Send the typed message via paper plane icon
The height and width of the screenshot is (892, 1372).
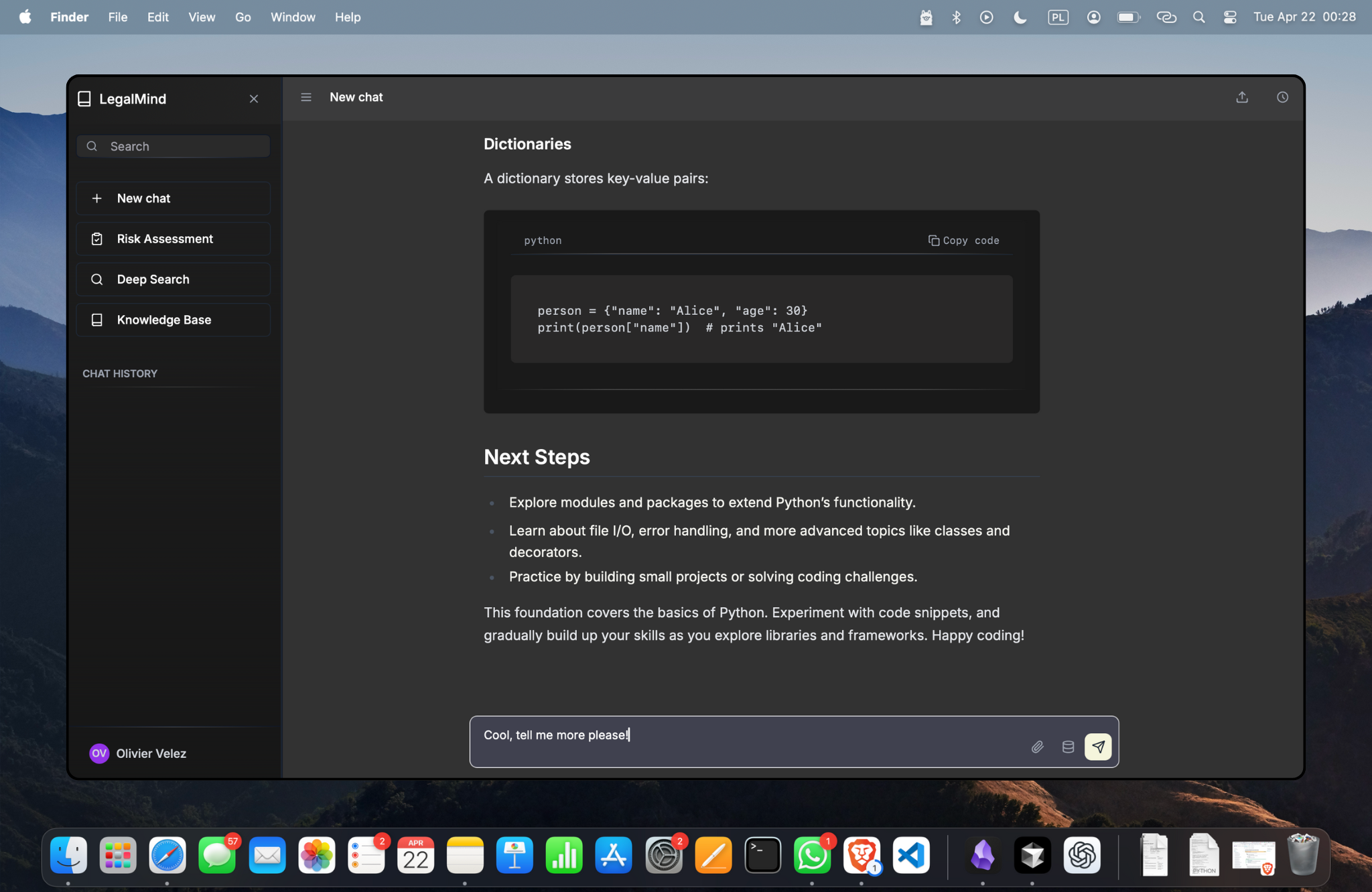click(x=1097, y=746)
